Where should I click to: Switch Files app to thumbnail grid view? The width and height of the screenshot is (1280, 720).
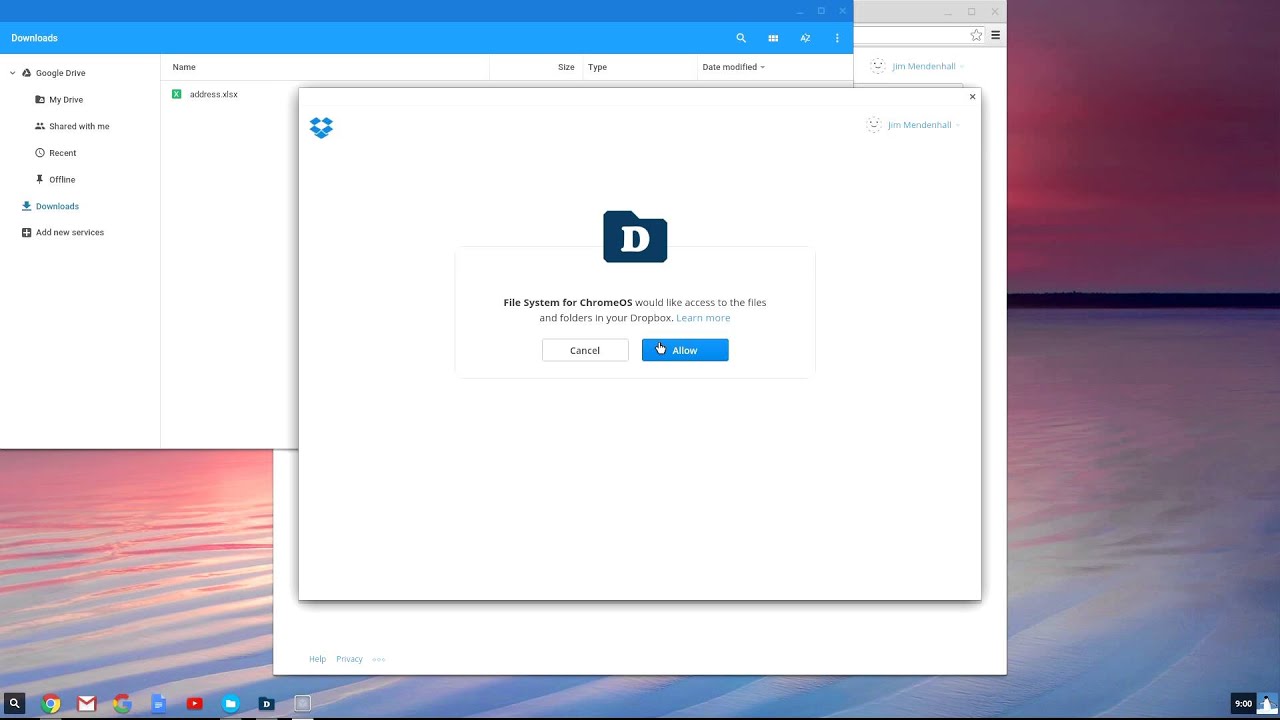pyautogui.click(x=773, y=38)
